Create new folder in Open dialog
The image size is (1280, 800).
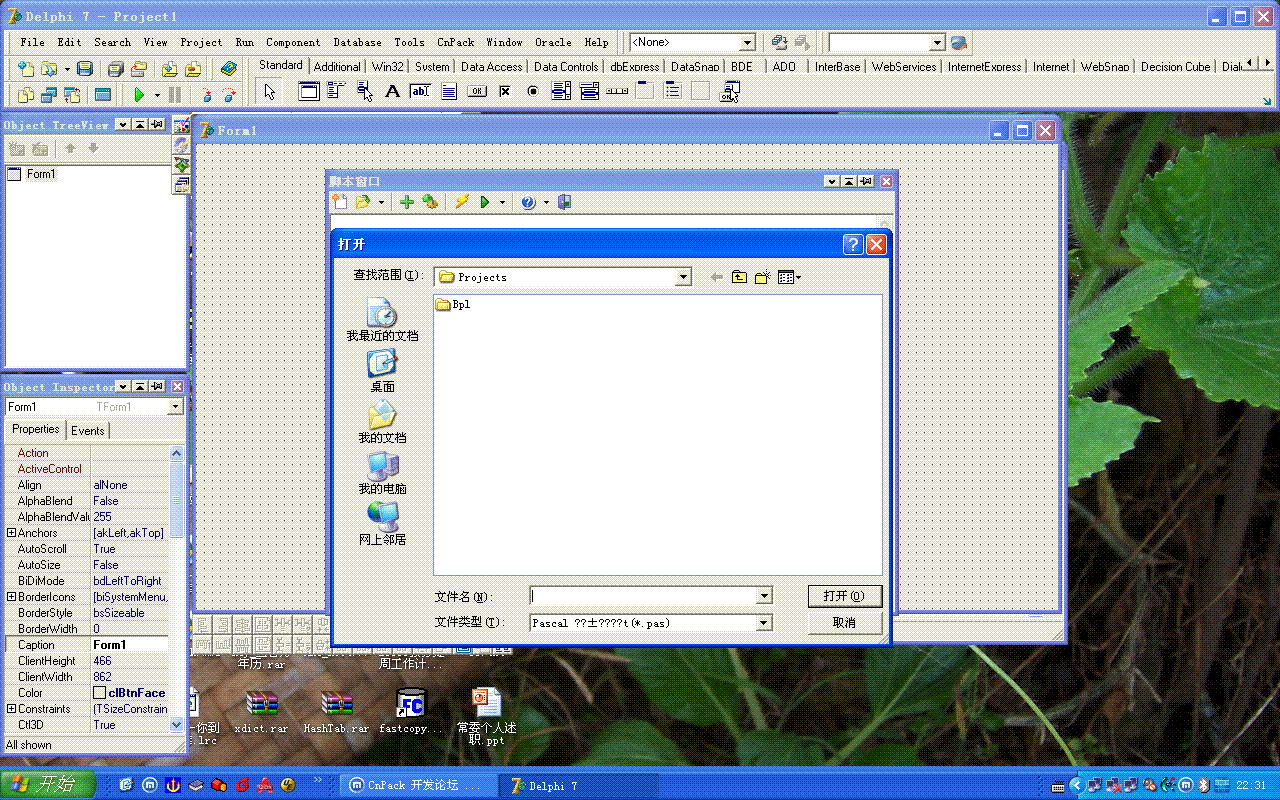762,277
